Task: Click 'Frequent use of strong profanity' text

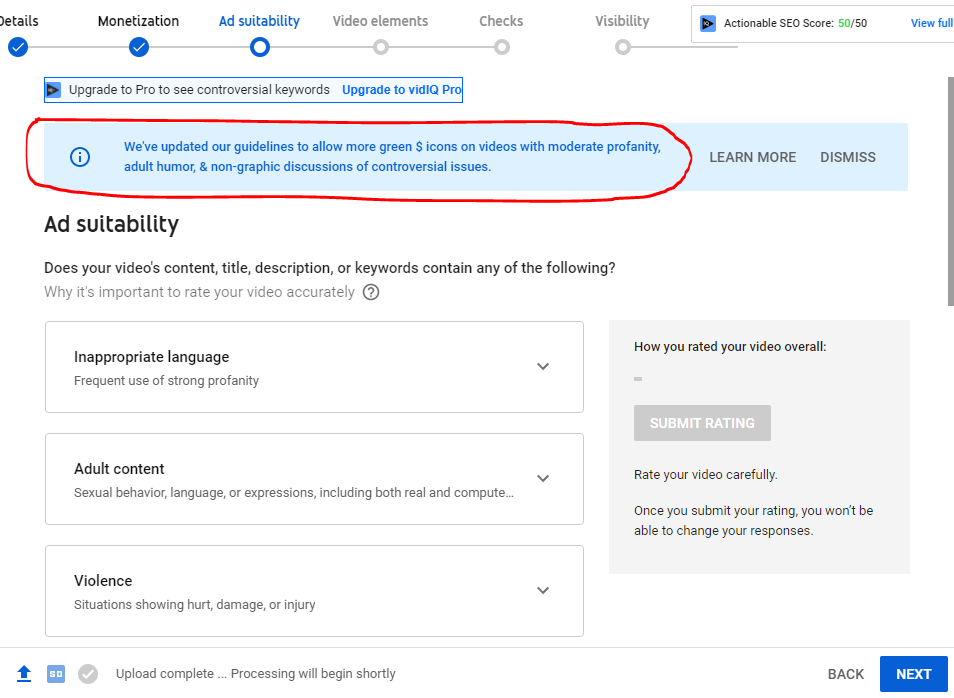Action: pyautogui.click(x=166, y=381)
